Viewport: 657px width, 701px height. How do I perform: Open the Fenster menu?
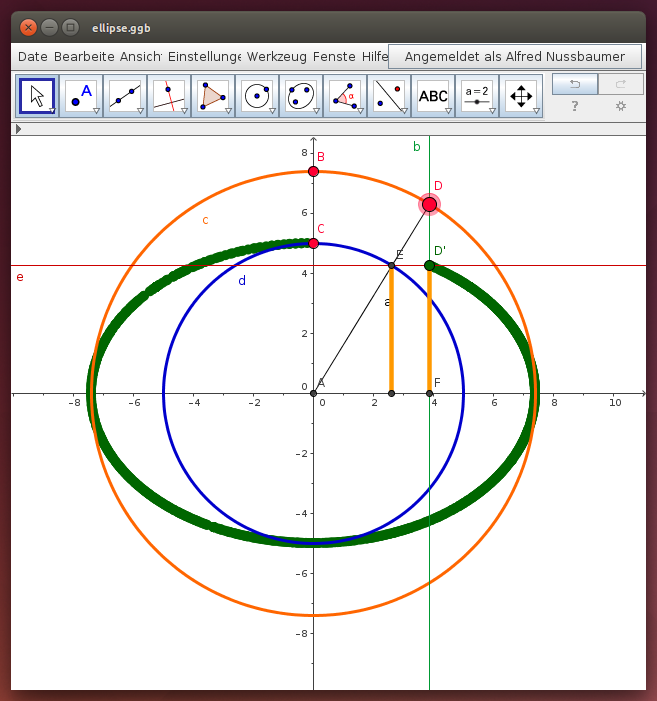click(x=334, y=57)
